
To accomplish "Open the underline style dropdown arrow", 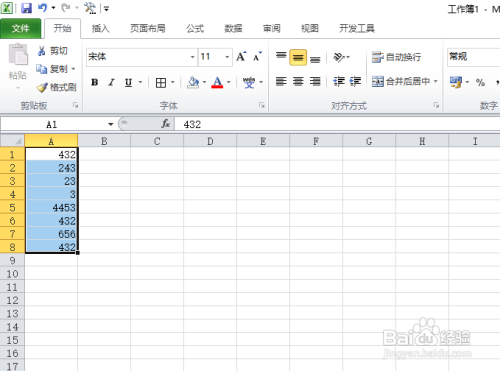I will click(140, 82).
